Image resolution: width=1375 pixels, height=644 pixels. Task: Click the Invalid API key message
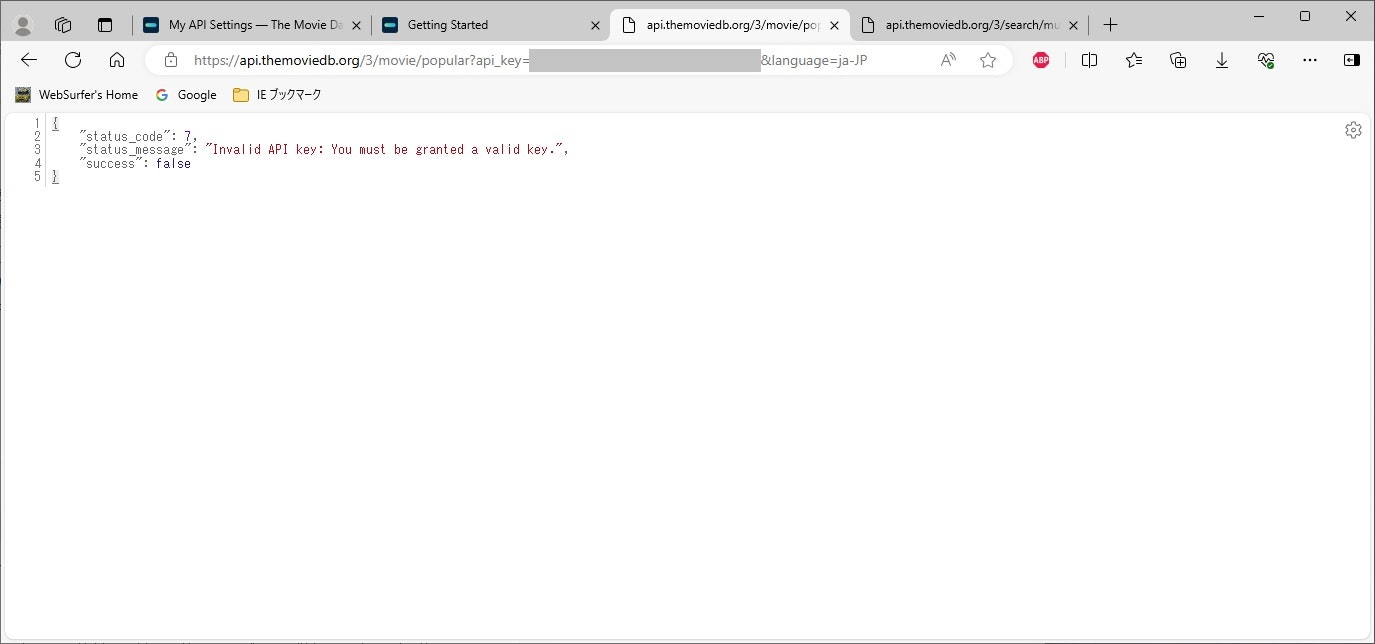[x=386, y=150]
